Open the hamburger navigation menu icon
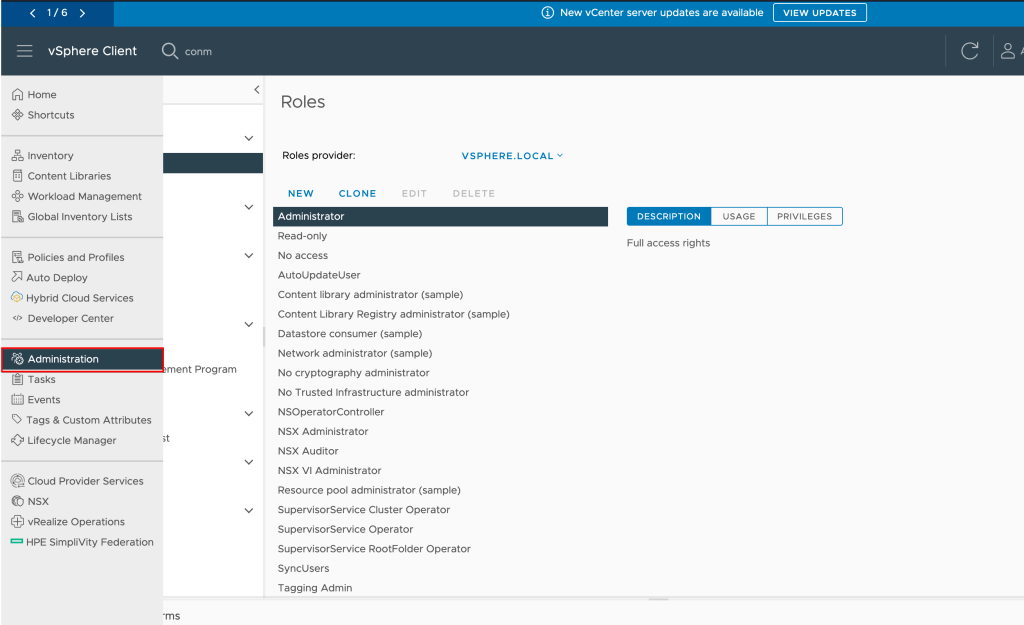This screenshot has width=1024, height=625. (24, 51)
